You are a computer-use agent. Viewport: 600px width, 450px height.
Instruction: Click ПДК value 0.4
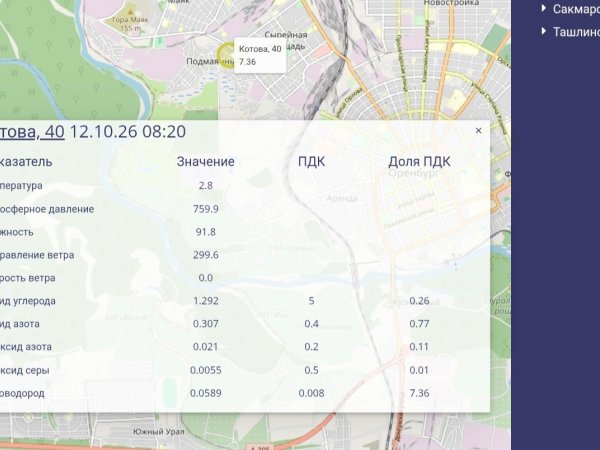[311, 324]
